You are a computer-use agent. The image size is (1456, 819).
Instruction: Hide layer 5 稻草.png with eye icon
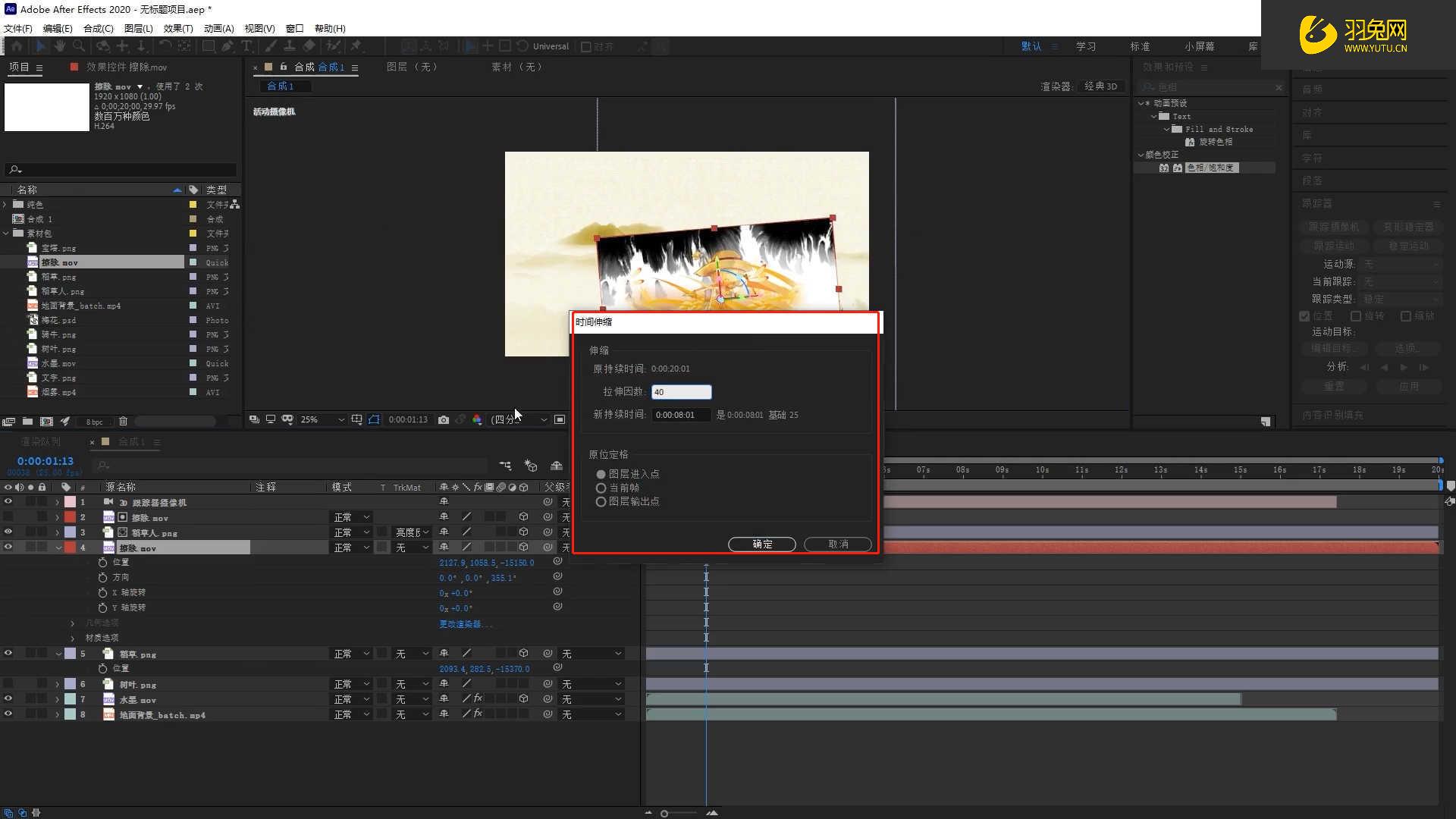(8, 653)
